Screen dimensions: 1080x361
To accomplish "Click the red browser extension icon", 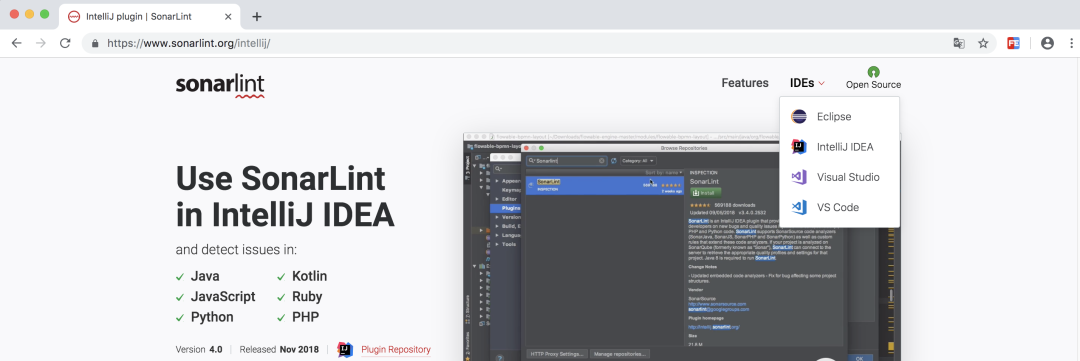I will 1014,43.
